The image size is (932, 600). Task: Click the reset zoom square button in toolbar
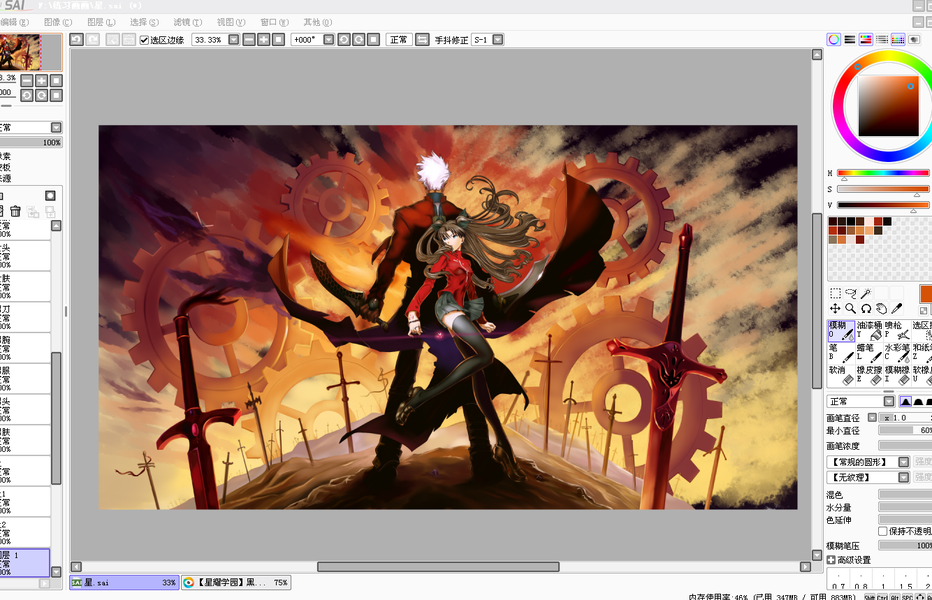point(278,40)
